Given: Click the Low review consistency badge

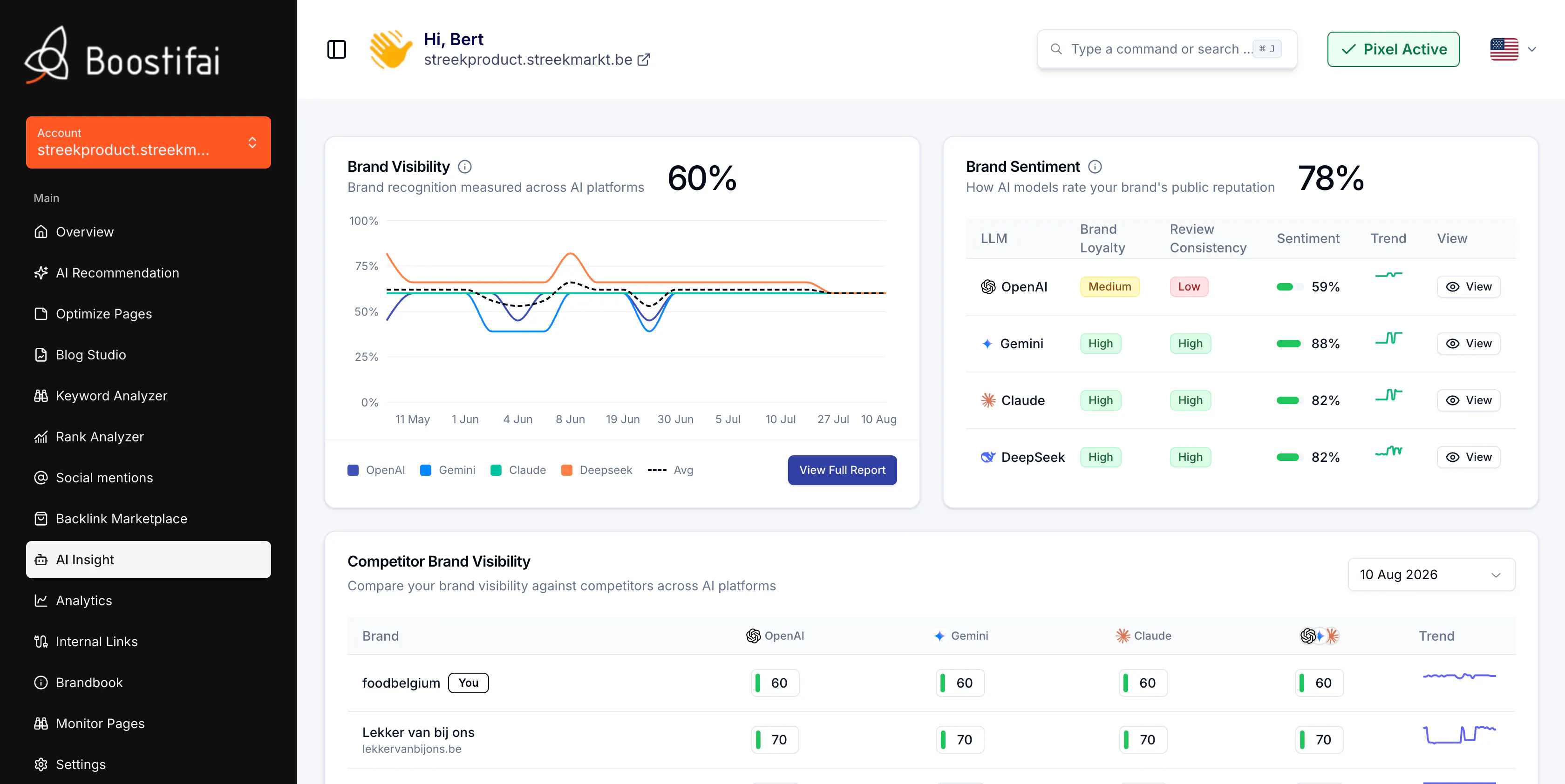Looking at the screenshot, I should (x=1189, y=287).
